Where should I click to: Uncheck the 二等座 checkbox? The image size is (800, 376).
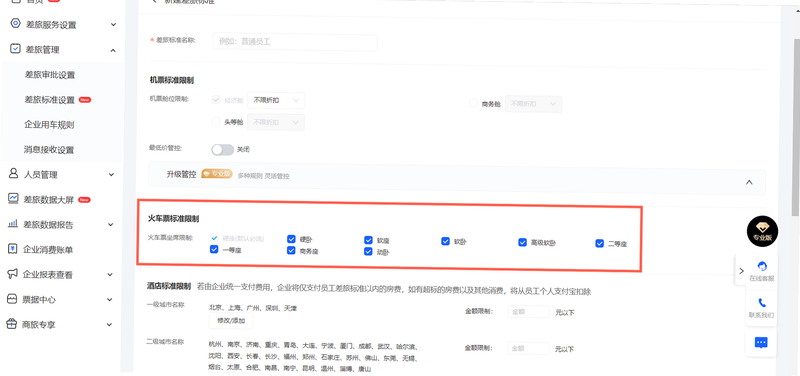click(600, 243)
